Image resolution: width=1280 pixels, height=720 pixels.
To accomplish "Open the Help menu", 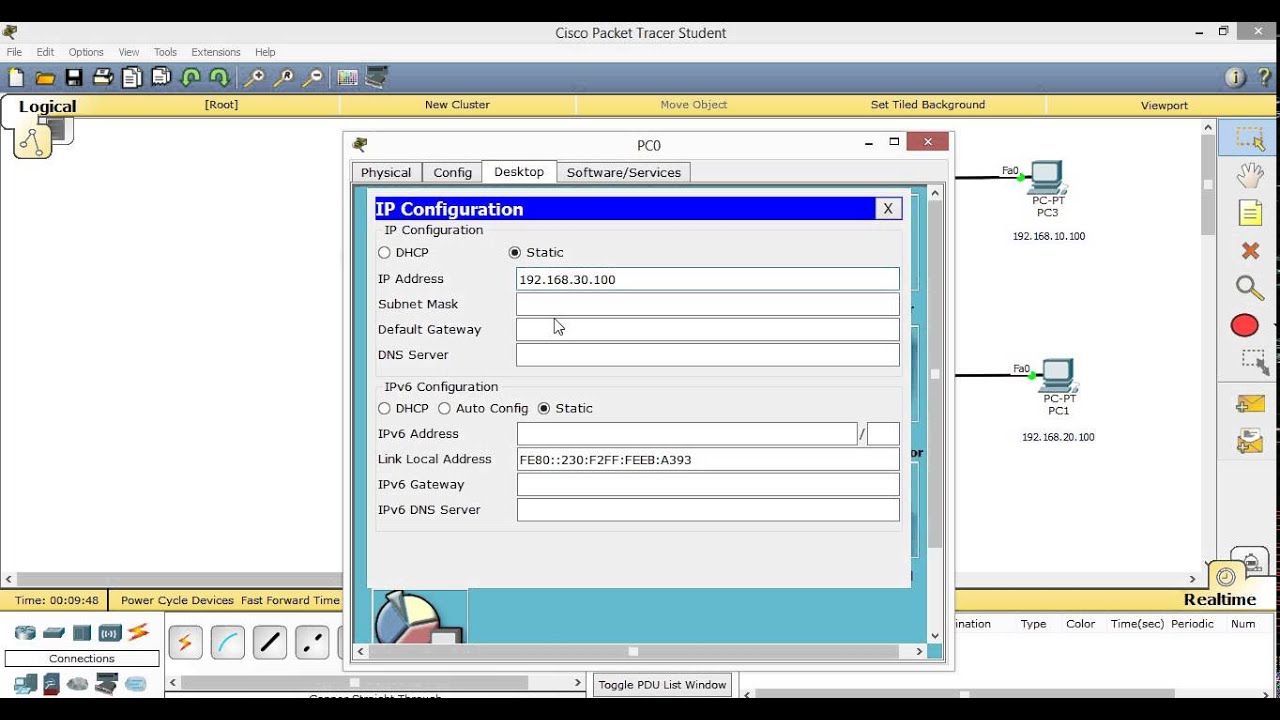I will (x=265, y=52).
